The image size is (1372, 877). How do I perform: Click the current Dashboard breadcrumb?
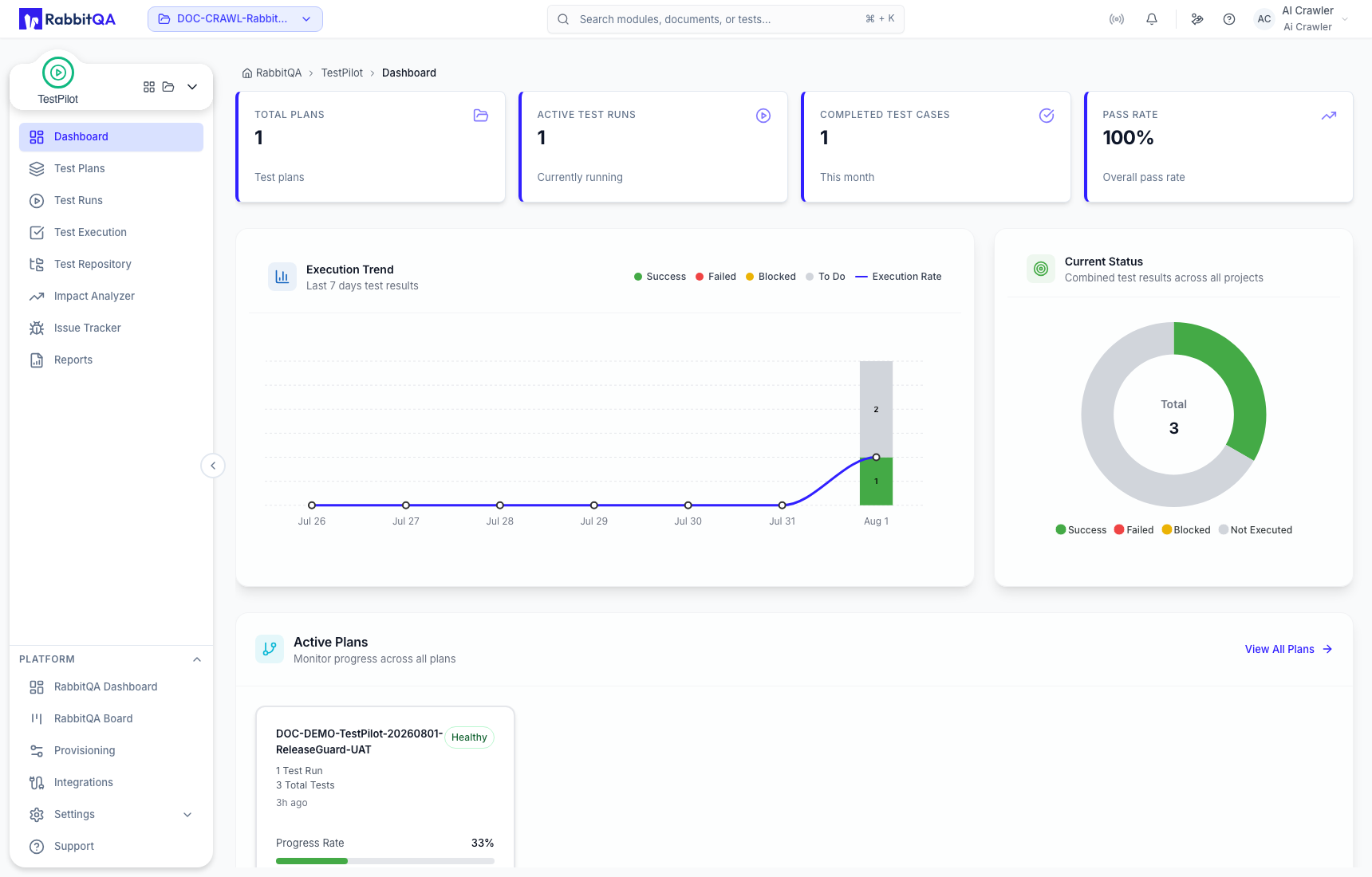click(x=409, y=73)
